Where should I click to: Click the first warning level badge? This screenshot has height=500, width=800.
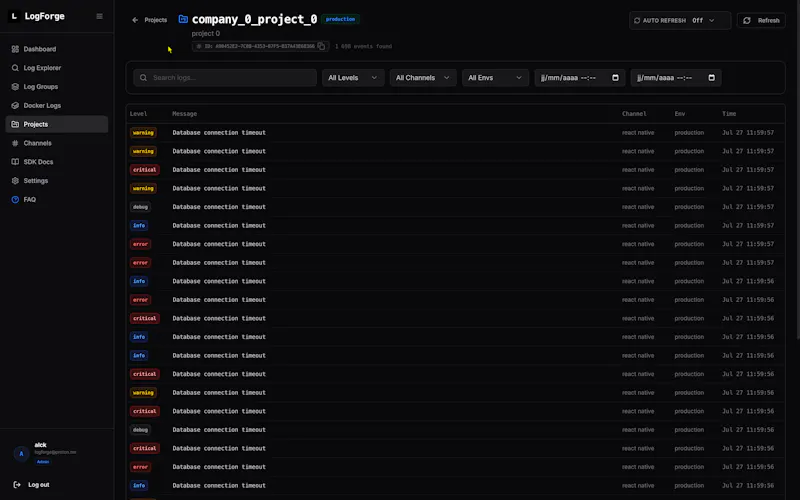click(143, 133)
